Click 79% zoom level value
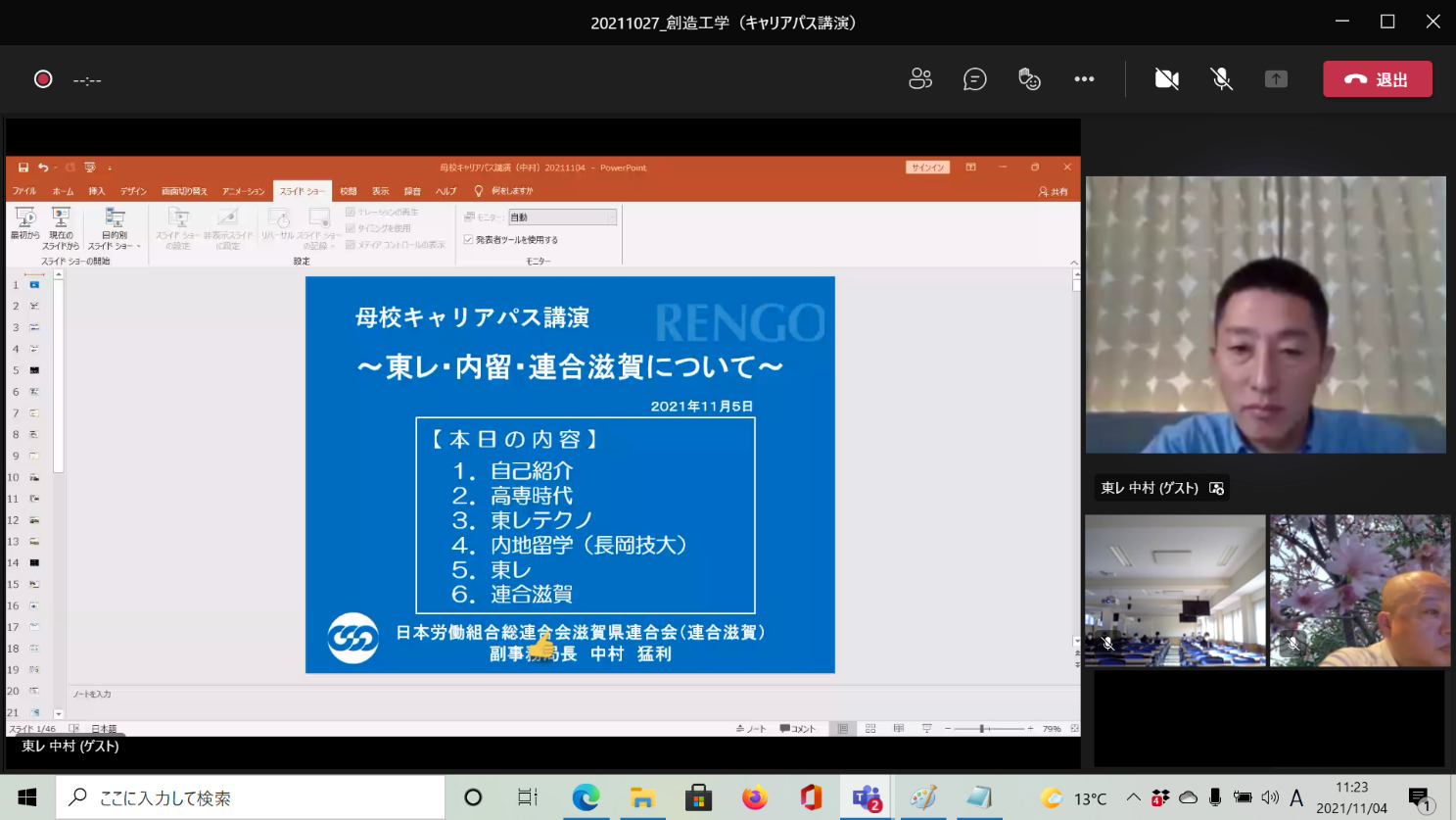The image size is (1456, 820). click(1052, 729)
